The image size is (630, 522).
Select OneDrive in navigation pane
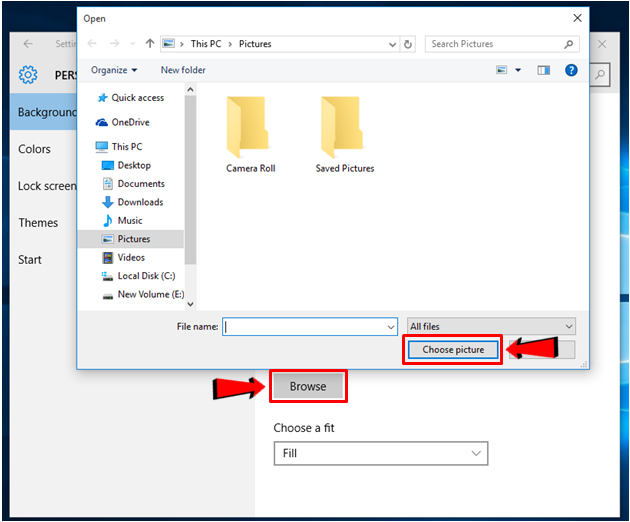point(123,122)
